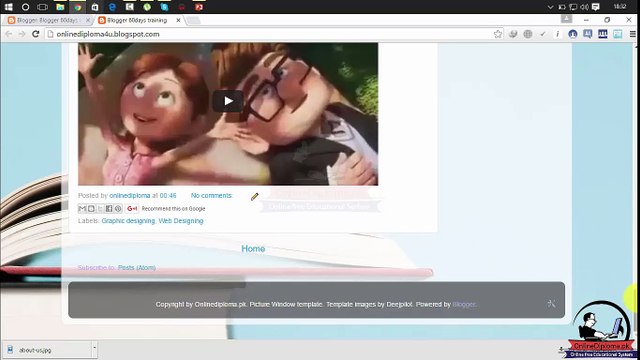Bookmark this page with the star
The width and height of the screenshot is (640, 360).
point(498,34)
